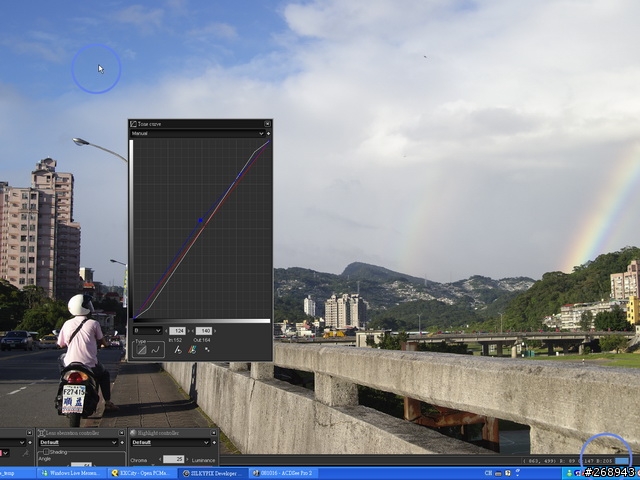Click the colored RGB curve picker icon
Viewport: 640px width, 480px height.
tap(192, 350)
